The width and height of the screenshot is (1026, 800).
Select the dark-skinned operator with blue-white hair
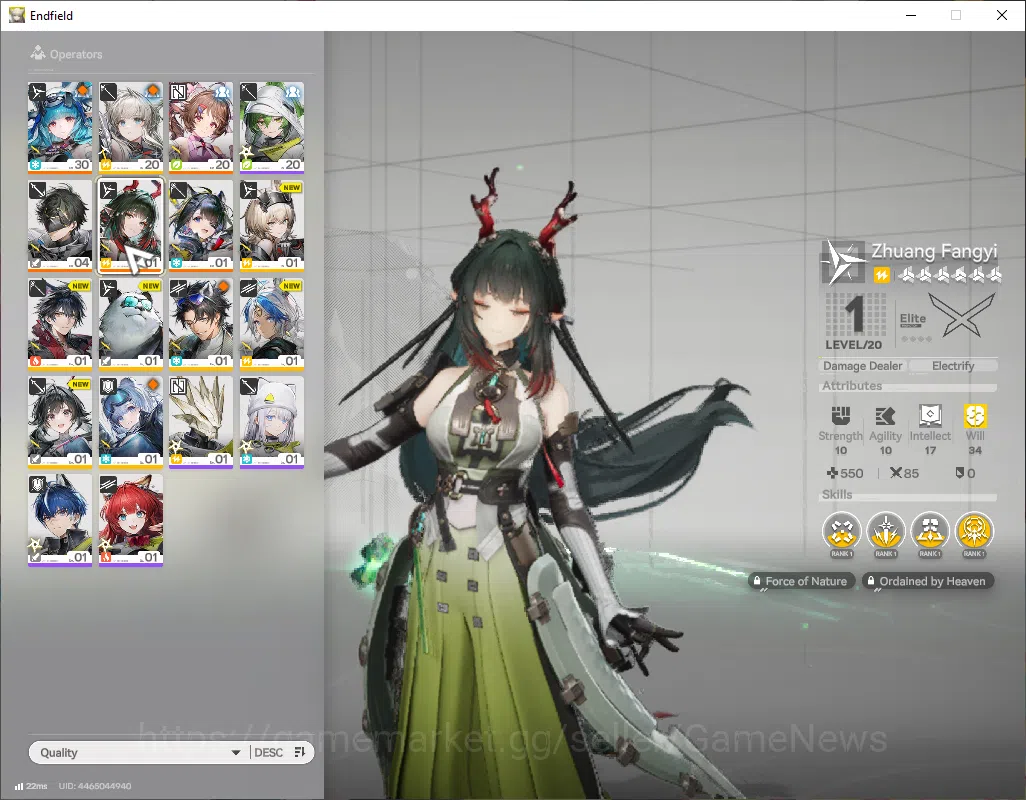272,323
